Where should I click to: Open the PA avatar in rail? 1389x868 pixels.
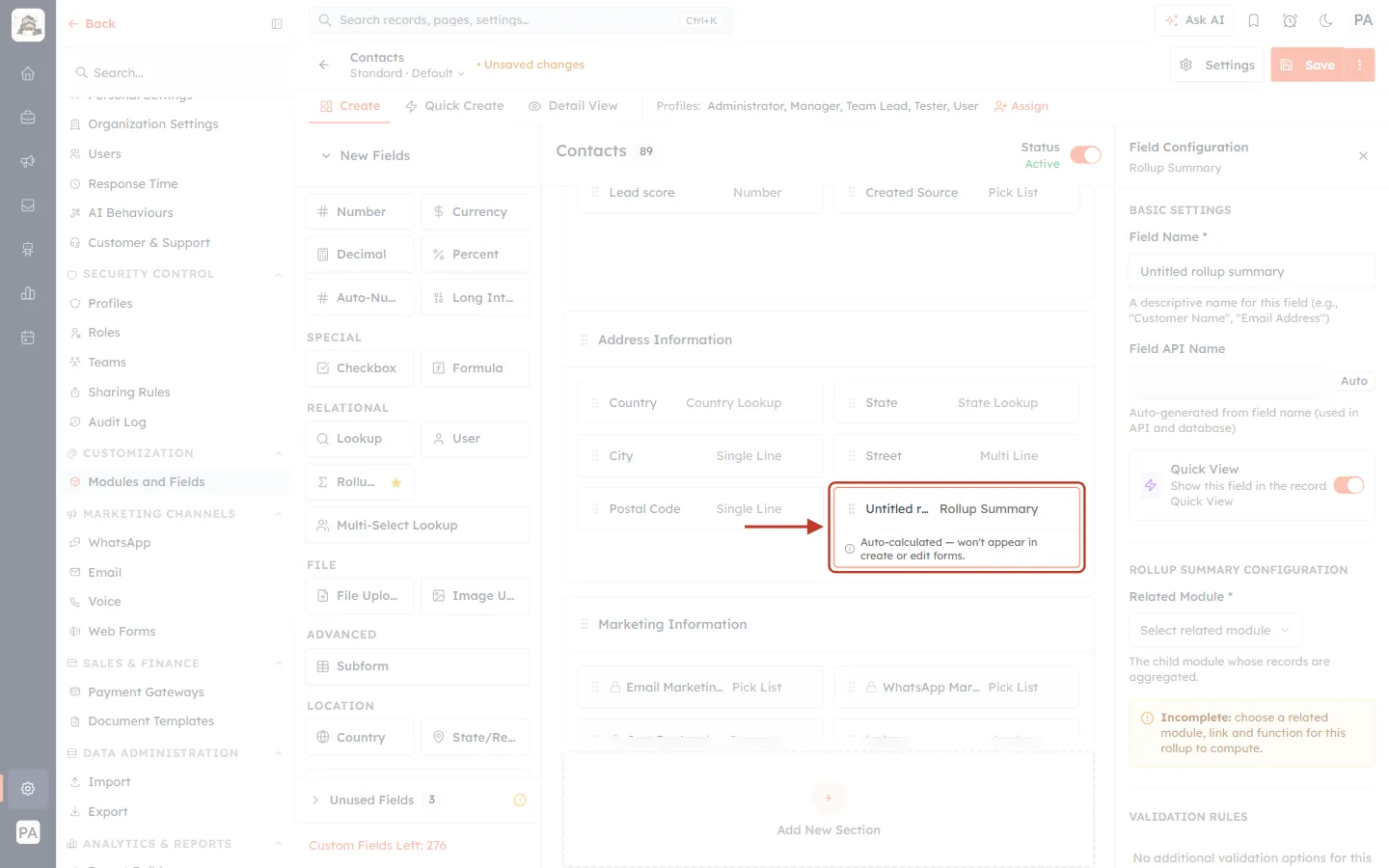28,832
